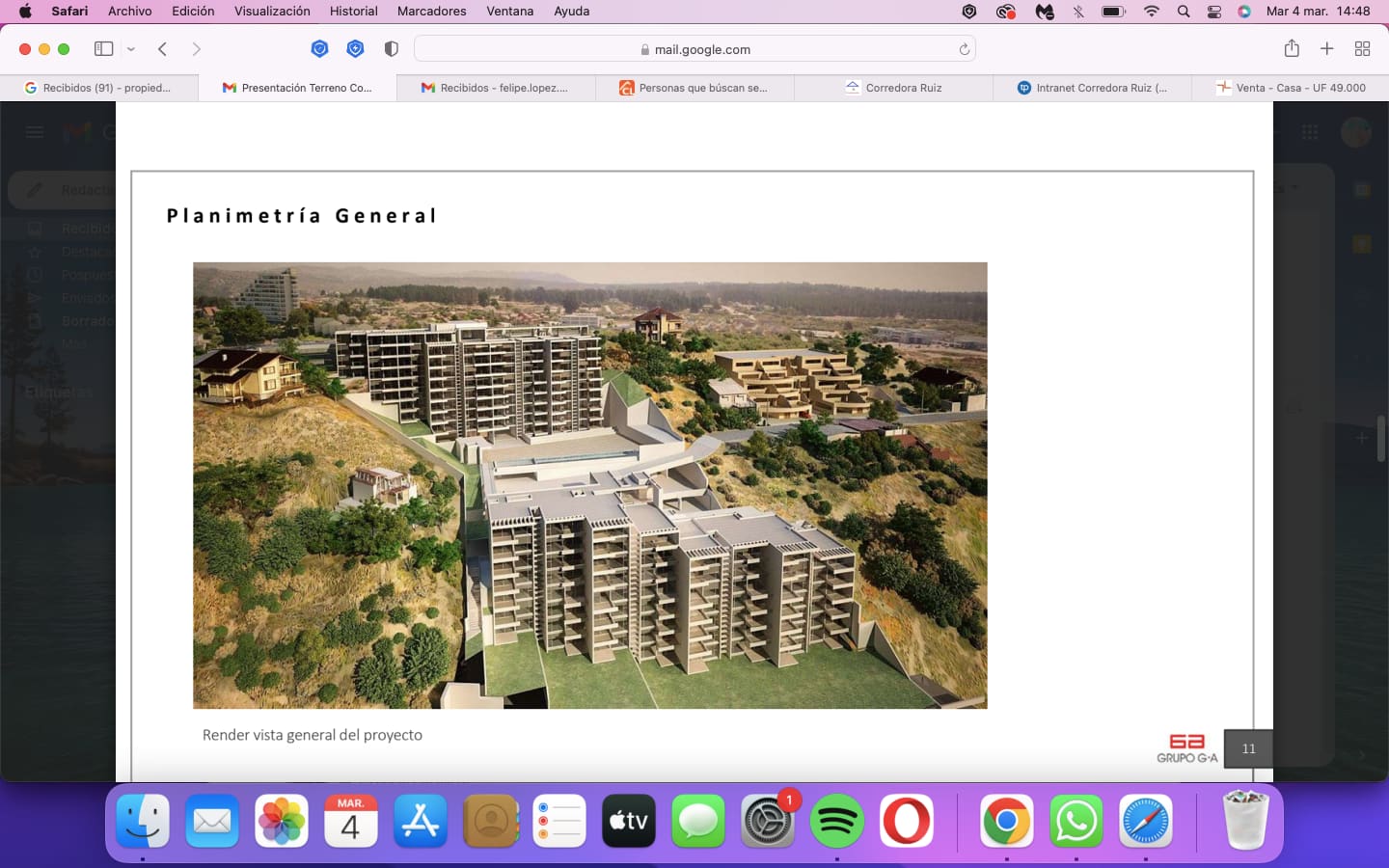
Task: Click the dimmed Redactar compose button
Action: tap(62, 190)
